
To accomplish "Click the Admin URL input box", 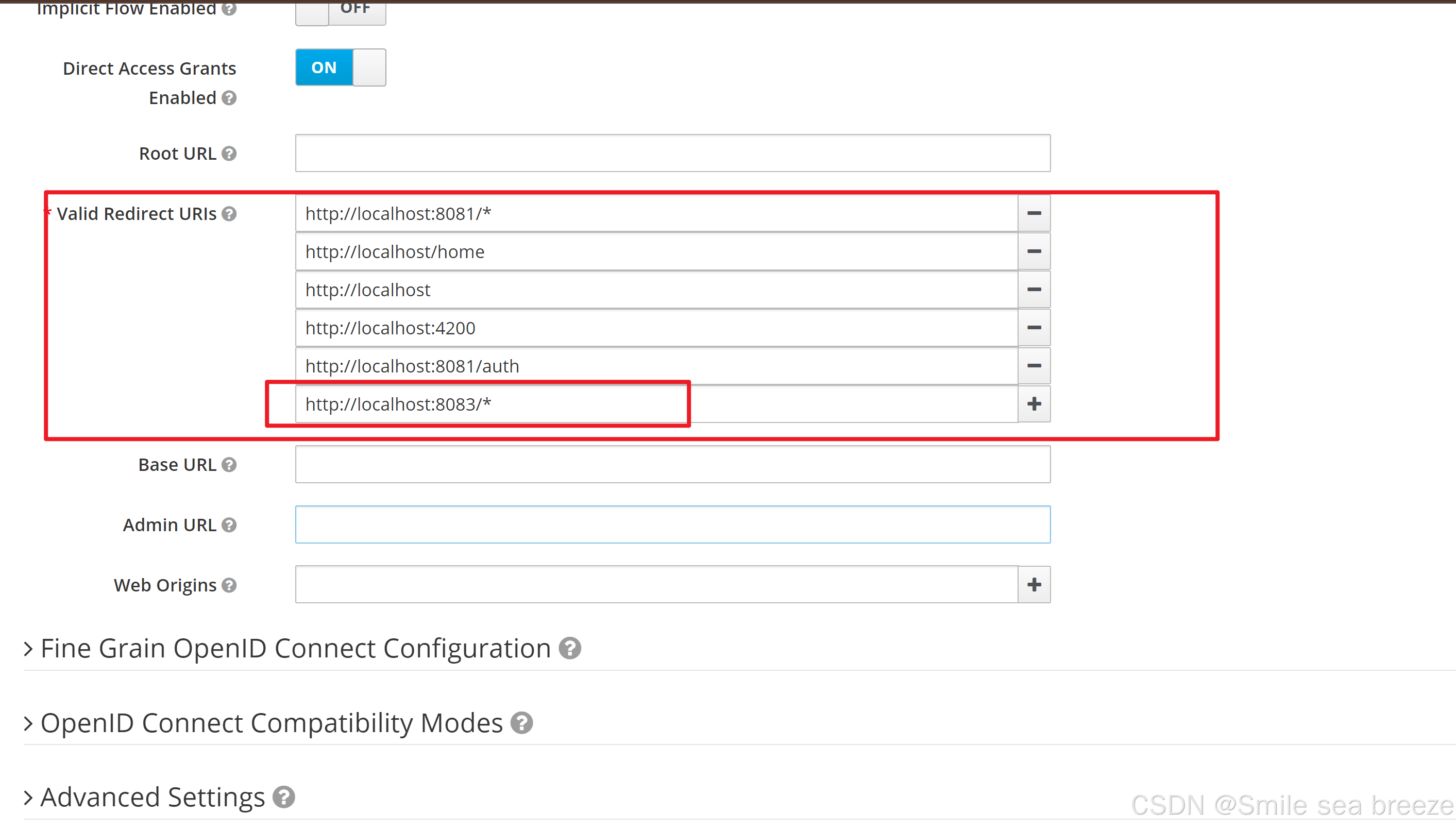I will tap(672, 524).
